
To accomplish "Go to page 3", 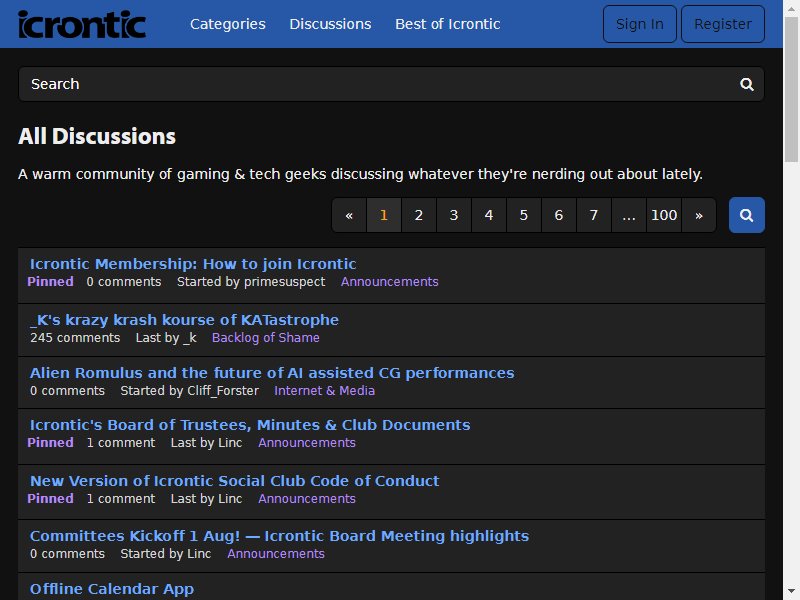I will coord(454,215).
